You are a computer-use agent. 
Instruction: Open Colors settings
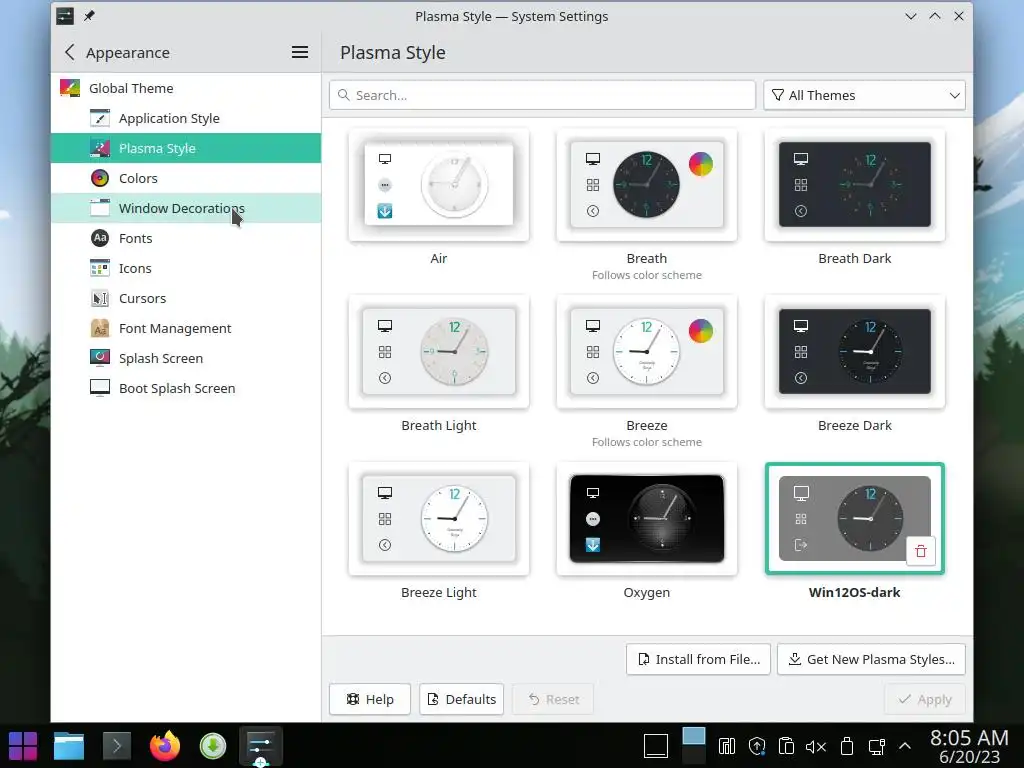185,178
